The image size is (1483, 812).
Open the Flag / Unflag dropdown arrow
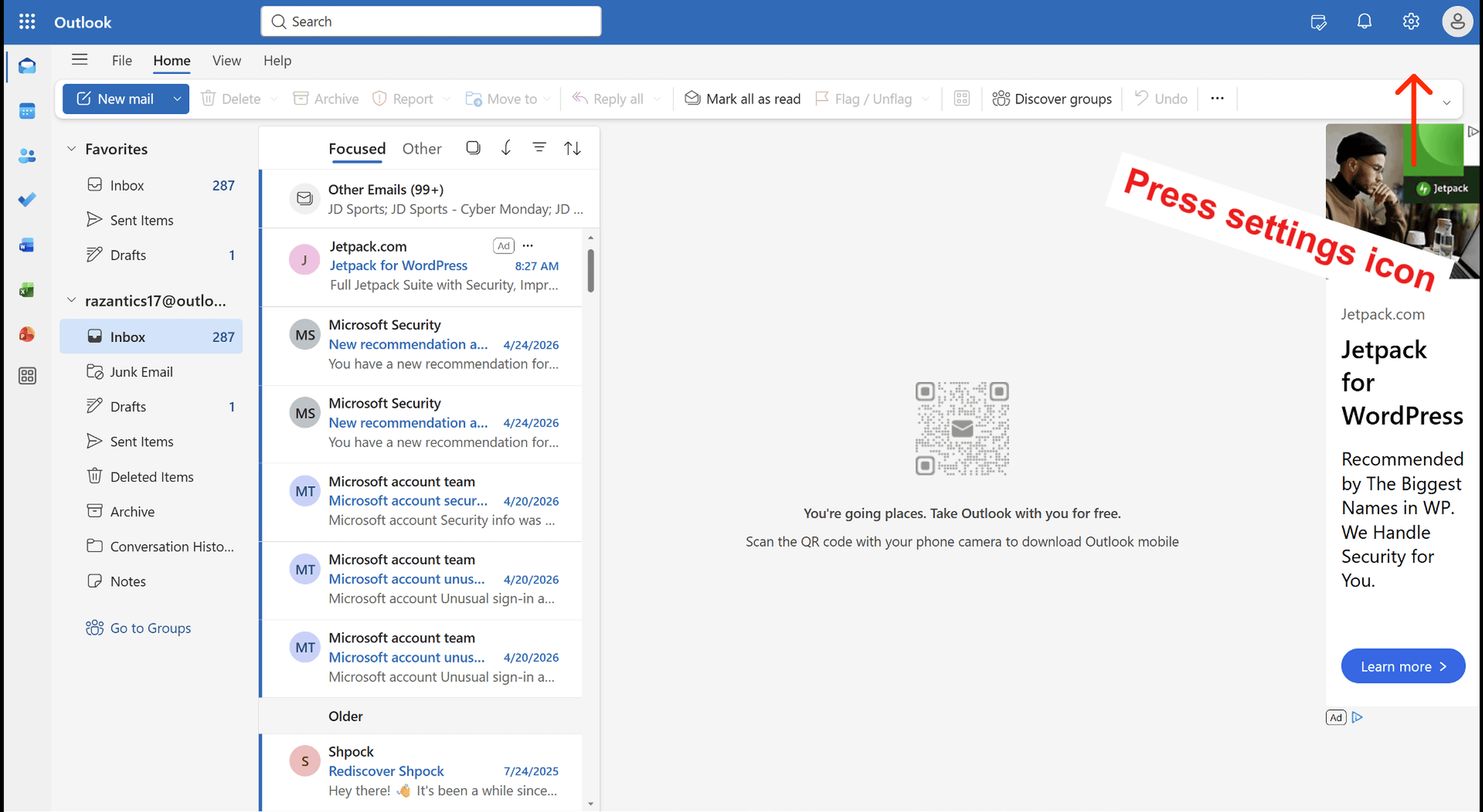[x=926, y=99]
